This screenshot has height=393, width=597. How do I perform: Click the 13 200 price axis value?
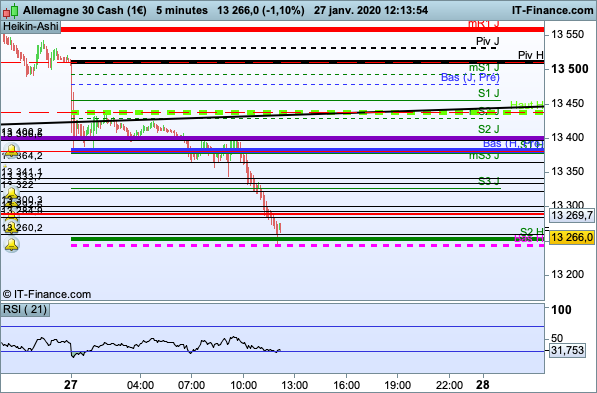coord(568,275)
